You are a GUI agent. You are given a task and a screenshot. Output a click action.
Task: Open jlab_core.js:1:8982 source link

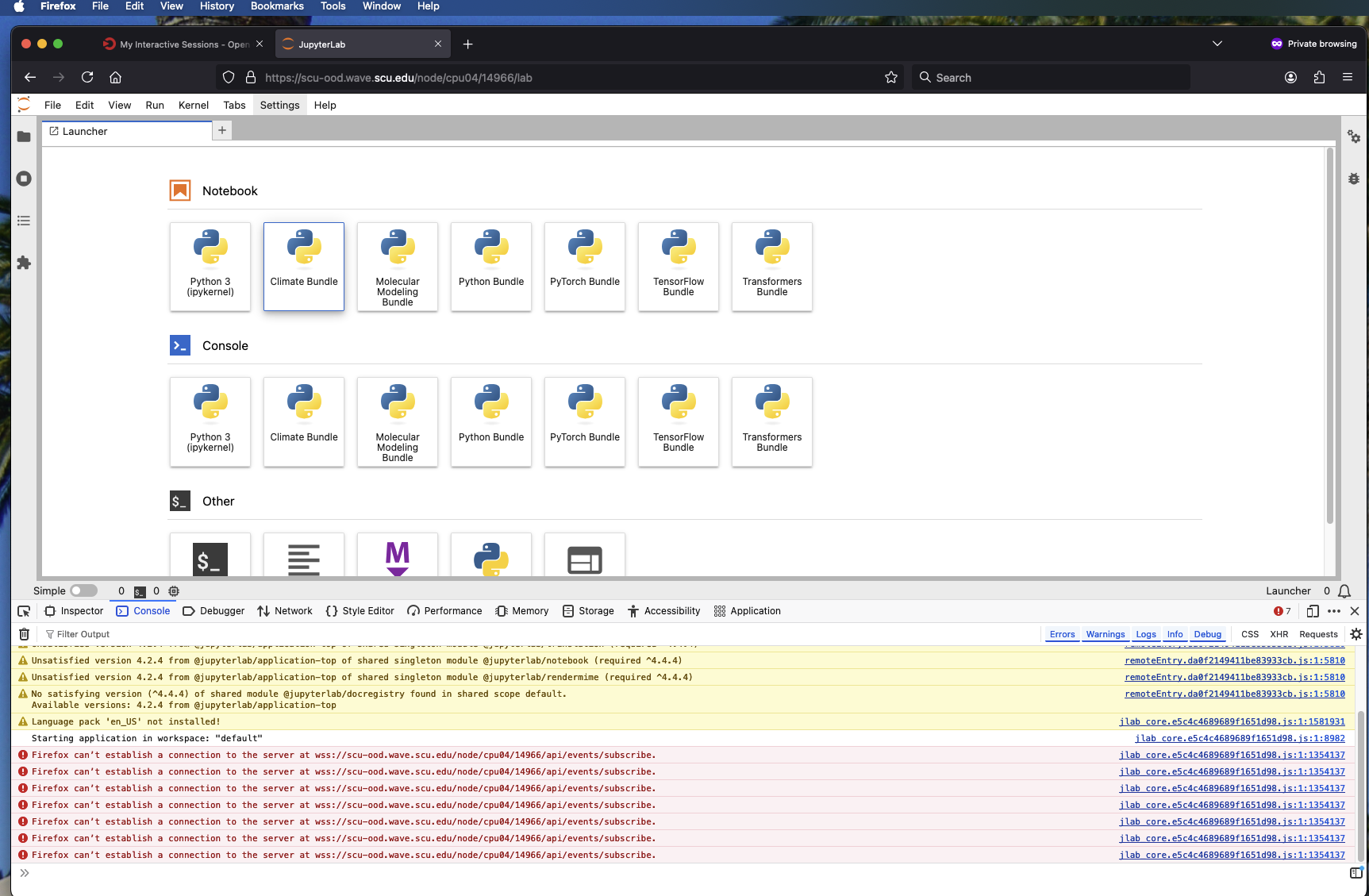click(1240, 738)
